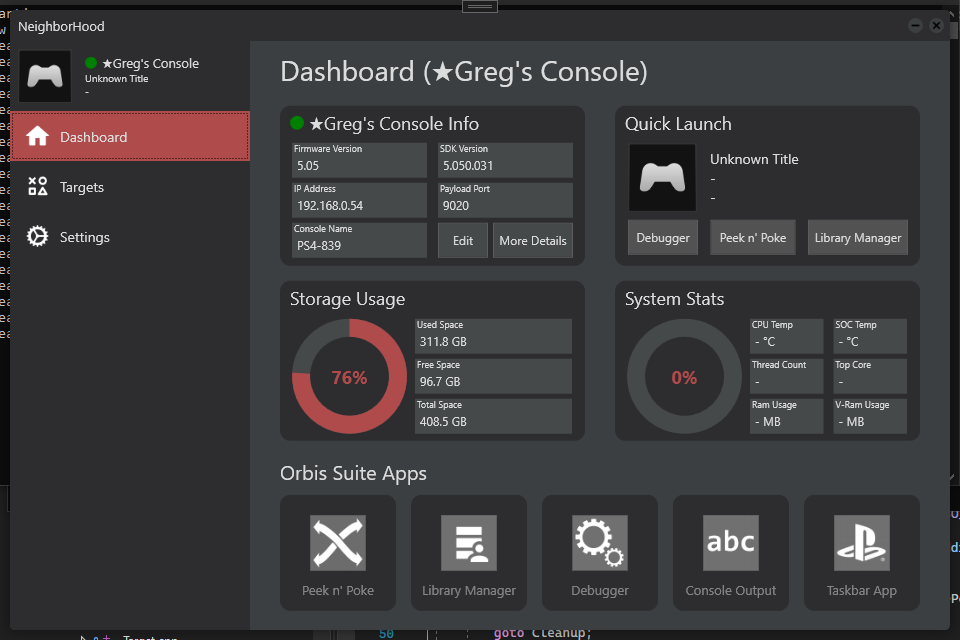Screen dimensions: 960x640
Task: Click the Thread Count stat box
Action: pos(787,376)
